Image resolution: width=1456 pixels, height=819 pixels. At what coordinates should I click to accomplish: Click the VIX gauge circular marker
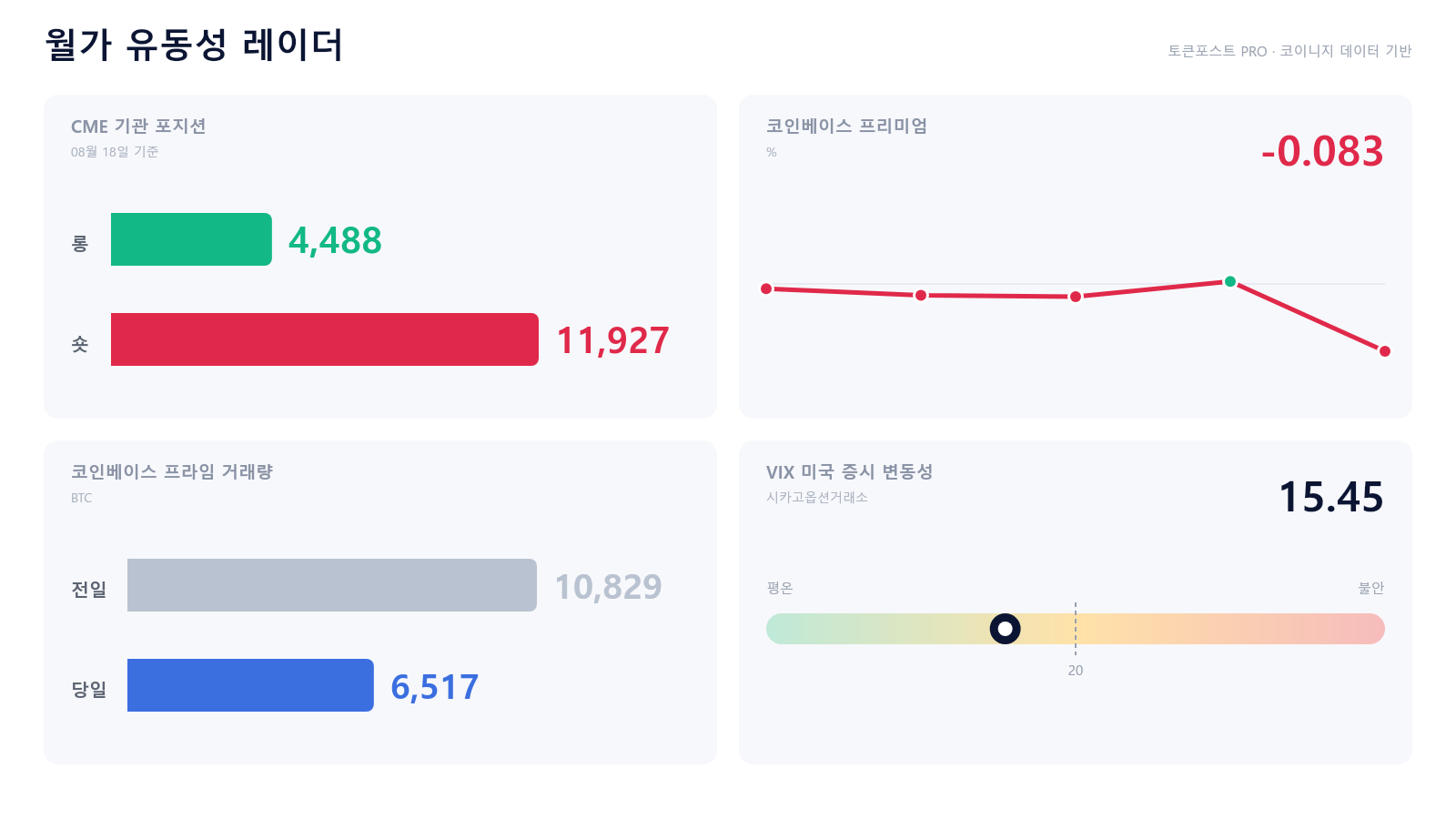point(1005,629)
